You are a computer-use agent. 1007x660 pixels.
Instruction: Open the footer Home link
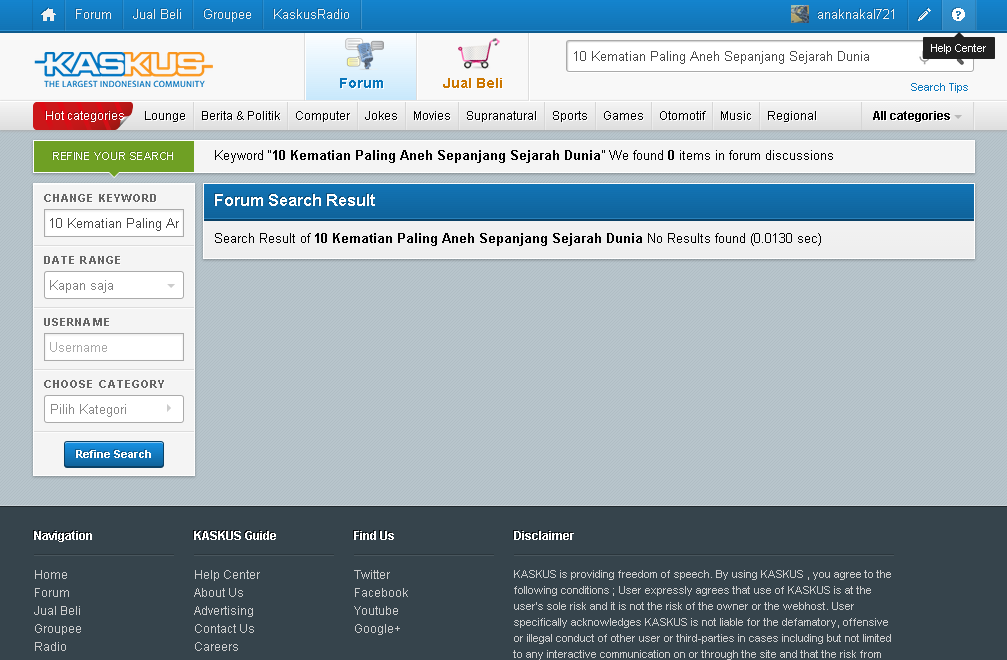51,575
